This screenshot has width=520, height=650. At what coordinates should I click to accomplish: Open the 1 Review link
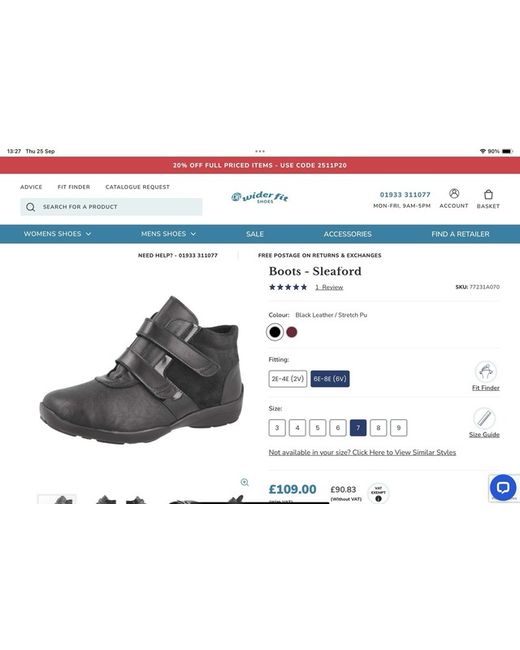pos(329,287)
